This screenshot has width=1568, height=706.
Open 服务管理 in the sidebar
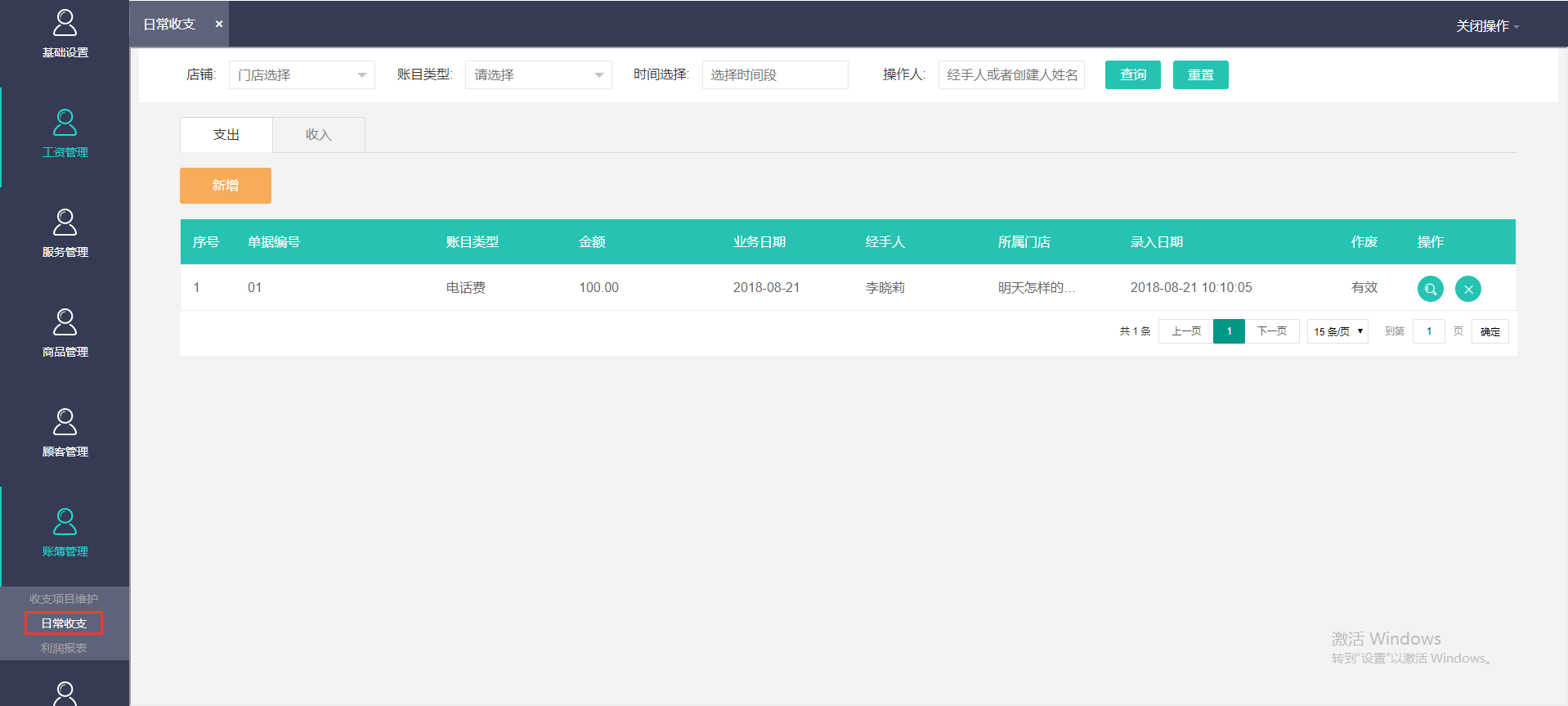point(65,235)
